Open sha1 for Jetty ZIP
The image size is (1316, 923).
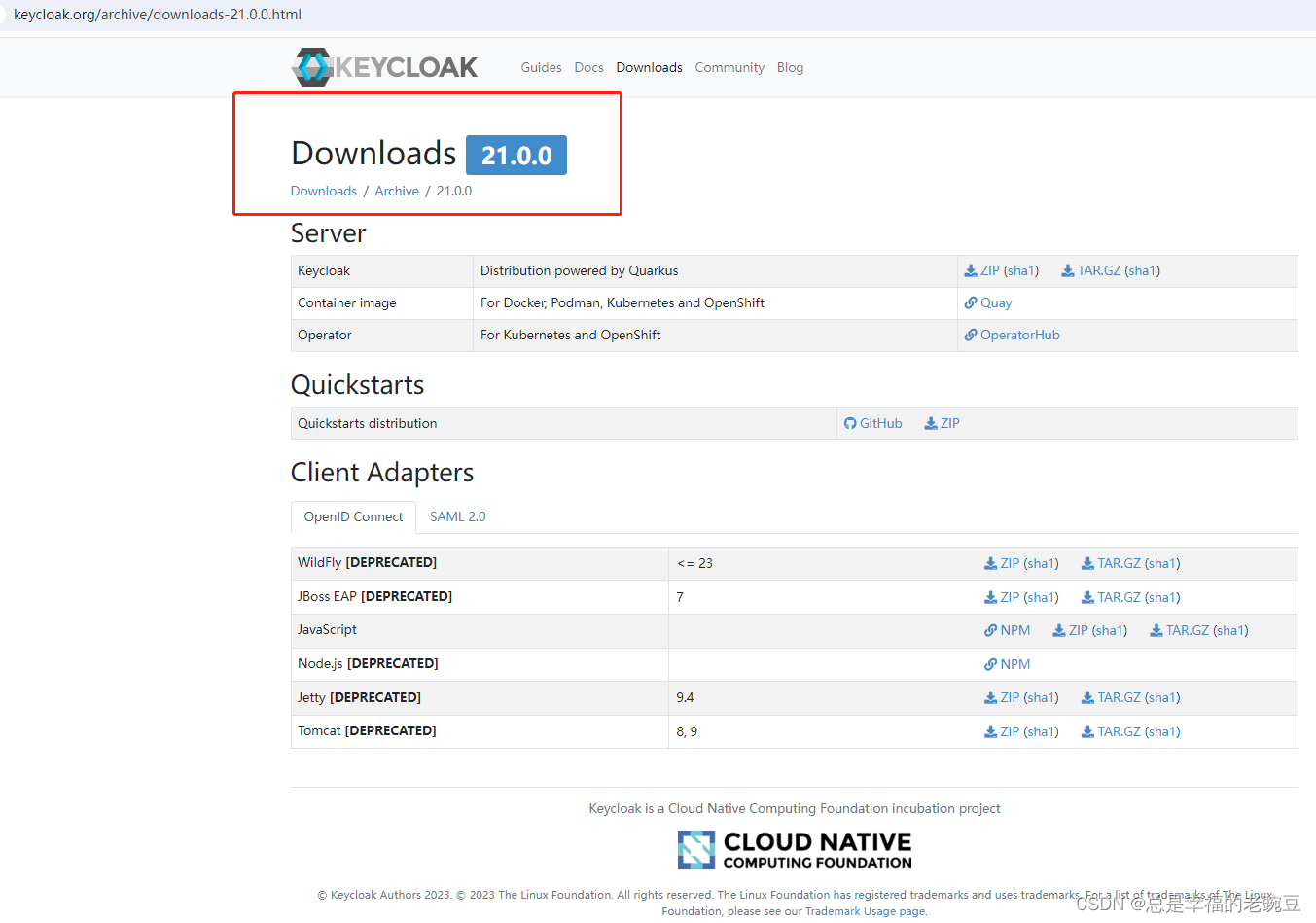tap(1041, 697)
